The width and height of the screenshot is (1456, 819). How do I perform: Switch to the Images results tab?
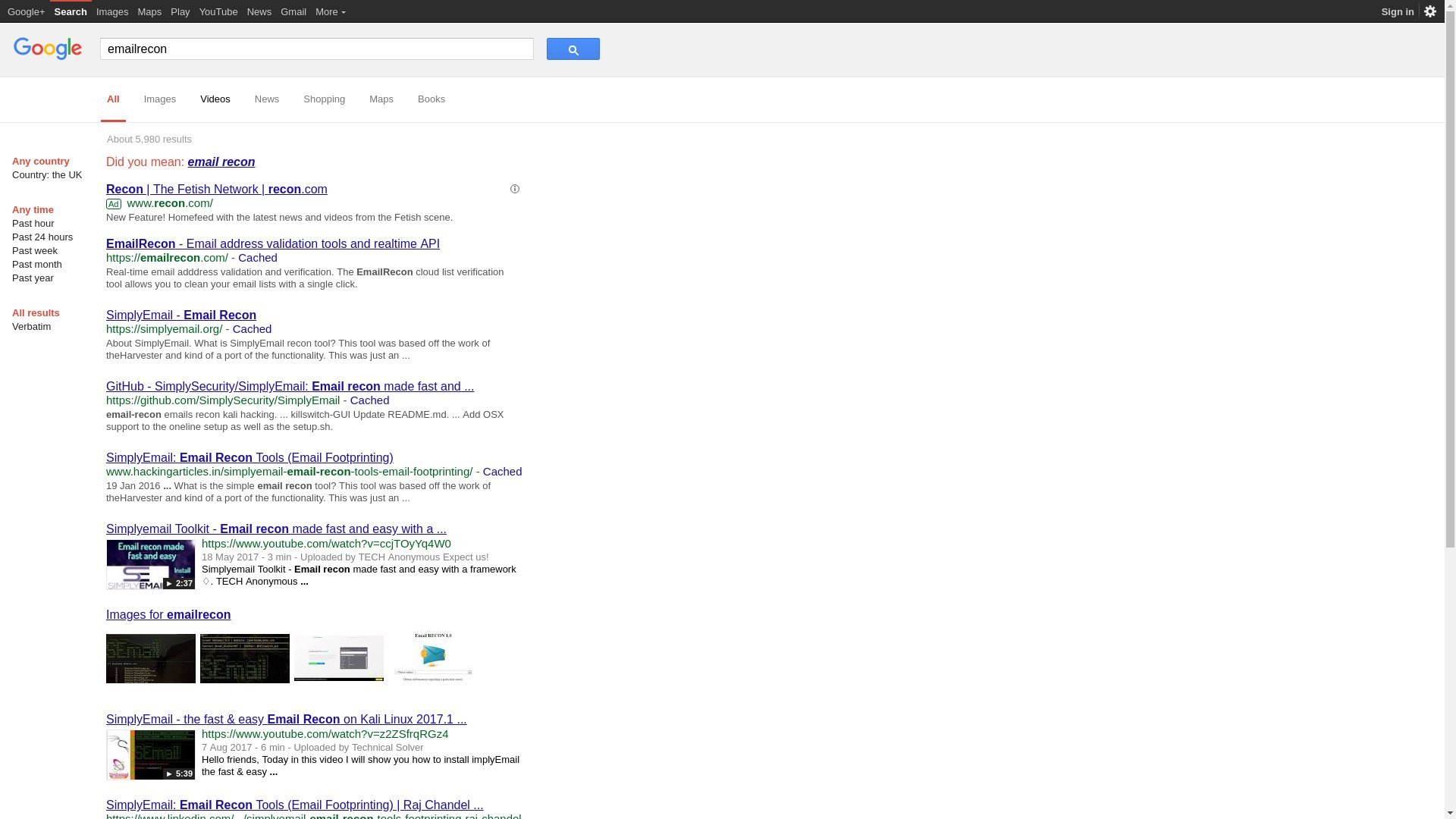coord(160,99)
